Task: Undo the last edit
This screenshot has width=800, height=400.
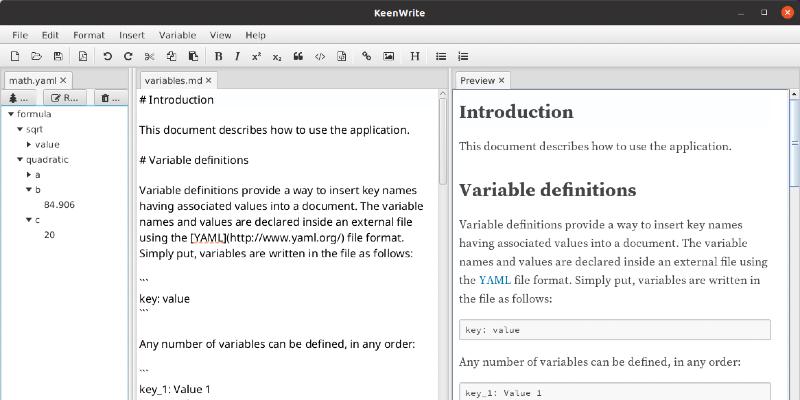Action: 107,56
